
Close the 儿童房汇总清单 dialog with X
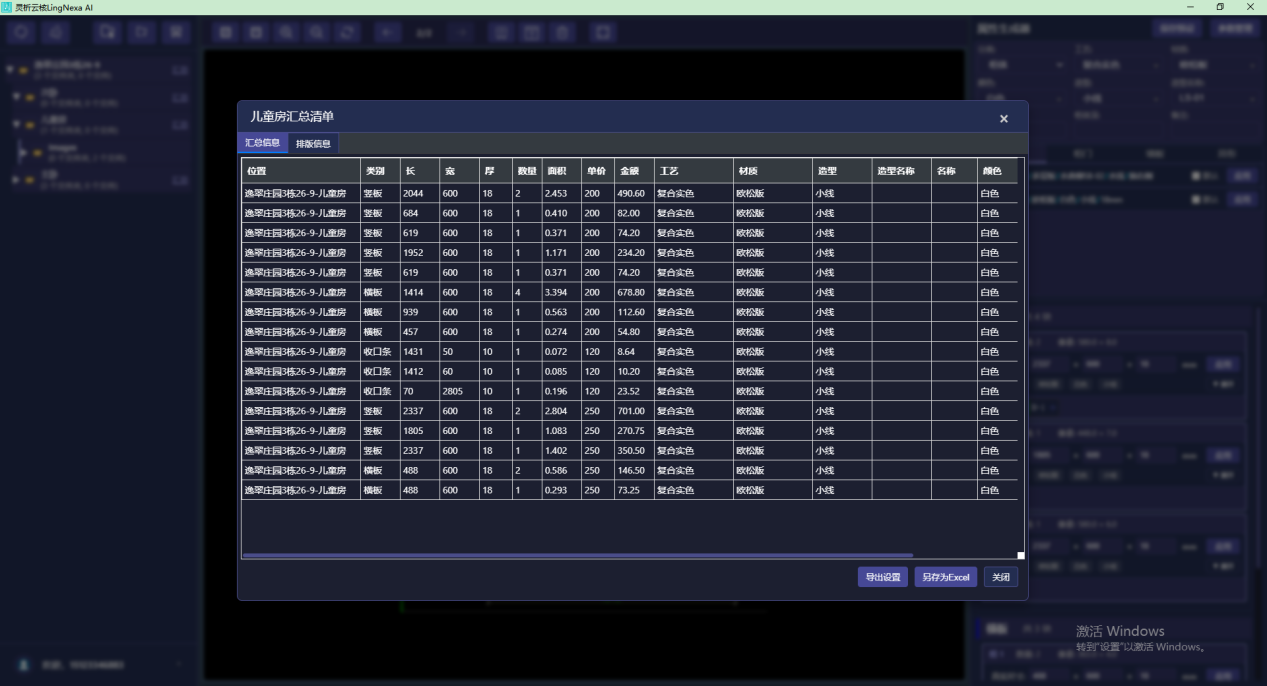1003,119
